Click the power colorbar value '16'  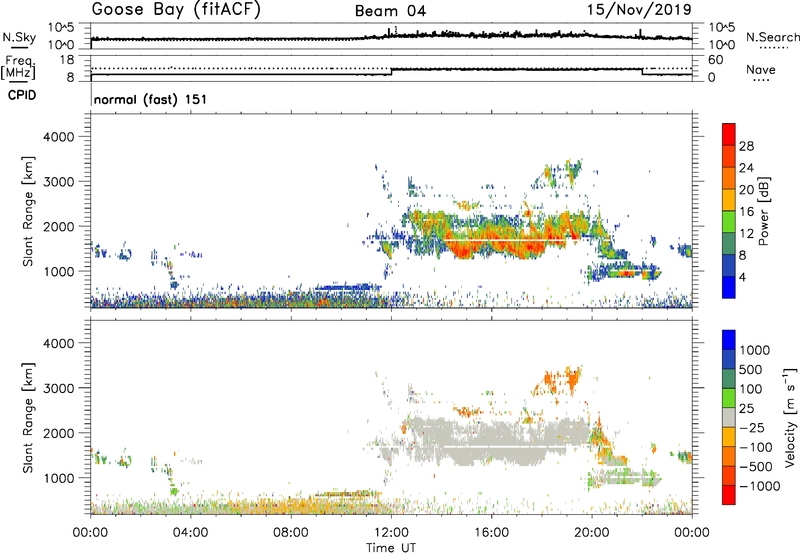pos(746,212)
